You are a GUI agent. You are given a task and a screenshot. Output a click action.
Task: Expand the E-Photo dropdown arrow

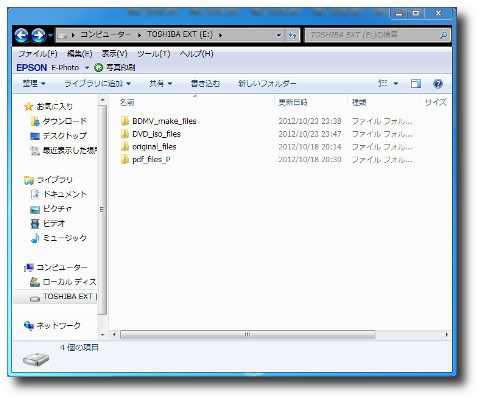tap(87, 68)
